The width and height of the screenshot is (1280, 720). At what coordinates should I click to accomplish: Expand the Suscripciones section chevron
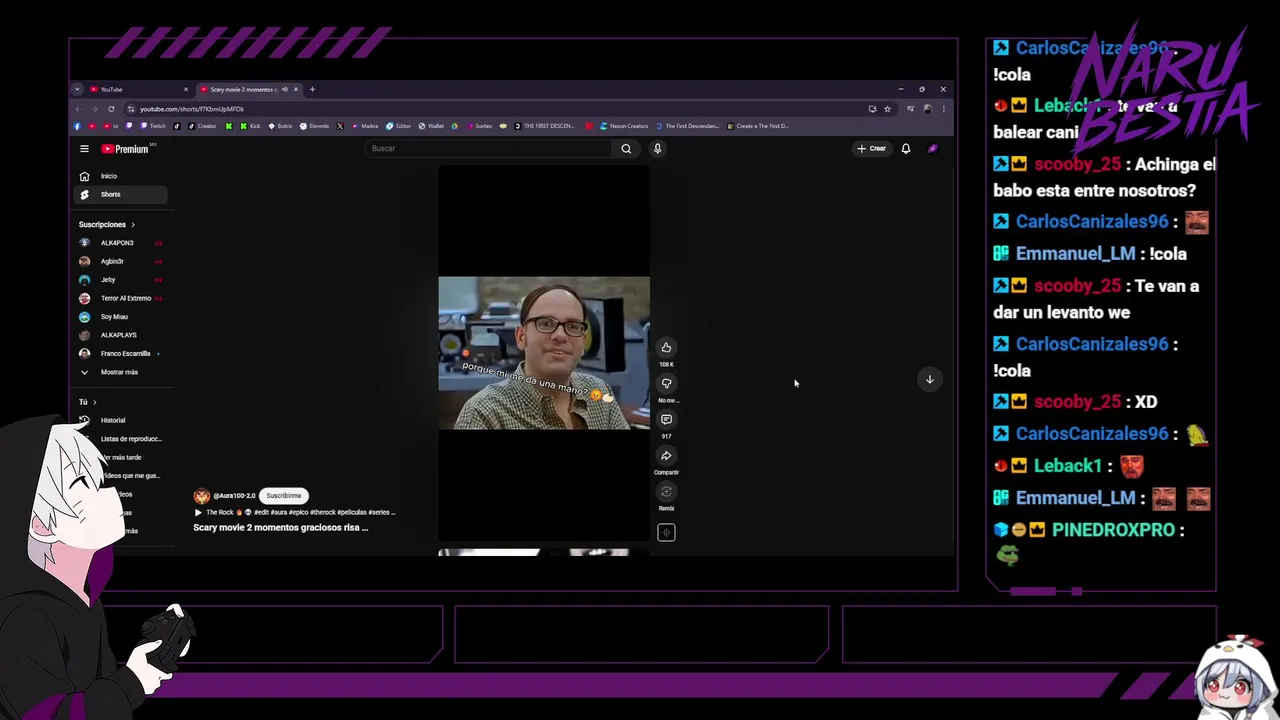pyautogui.click(x=132, y=225)
